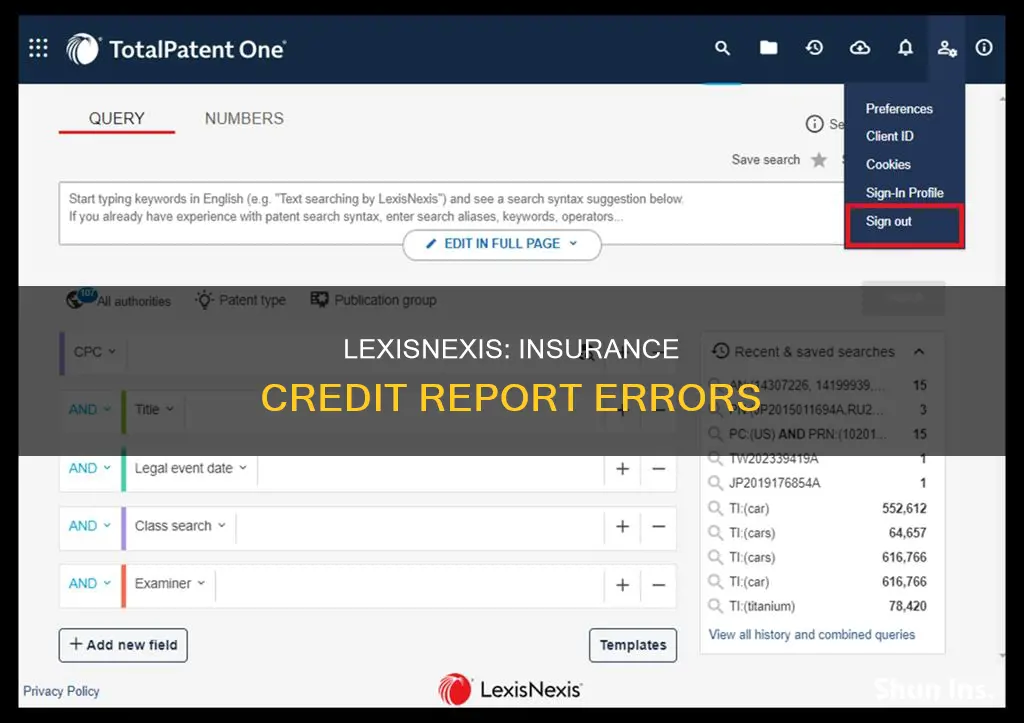
Task: Select Sign-In Profile from the user menu
Action: (904, 193)
